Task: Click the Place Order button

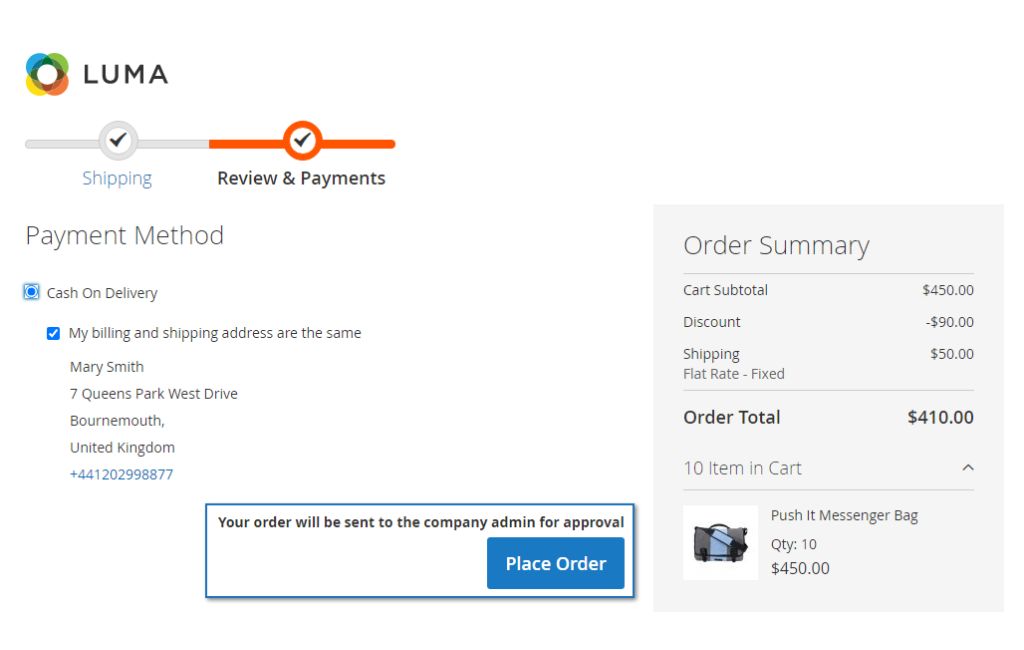Action: point(556,563)
